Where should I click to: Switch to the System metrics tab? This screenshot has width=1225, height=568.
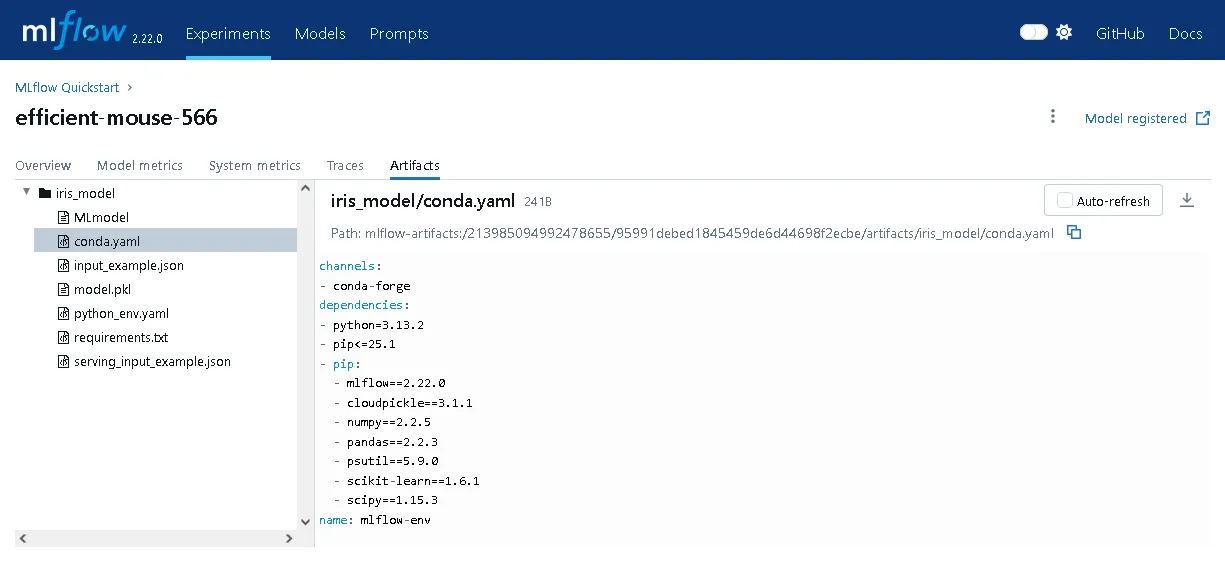click(x=255, y=165)
